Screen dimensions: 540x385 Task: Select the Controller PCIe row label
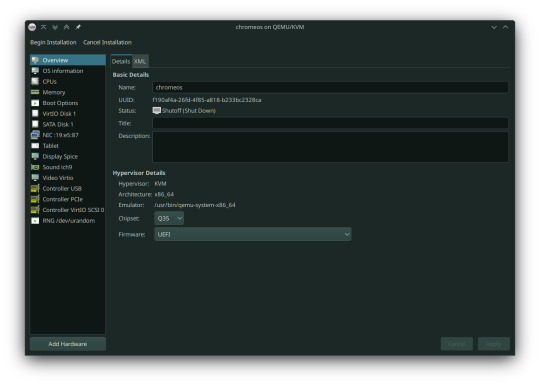(63, 199)
